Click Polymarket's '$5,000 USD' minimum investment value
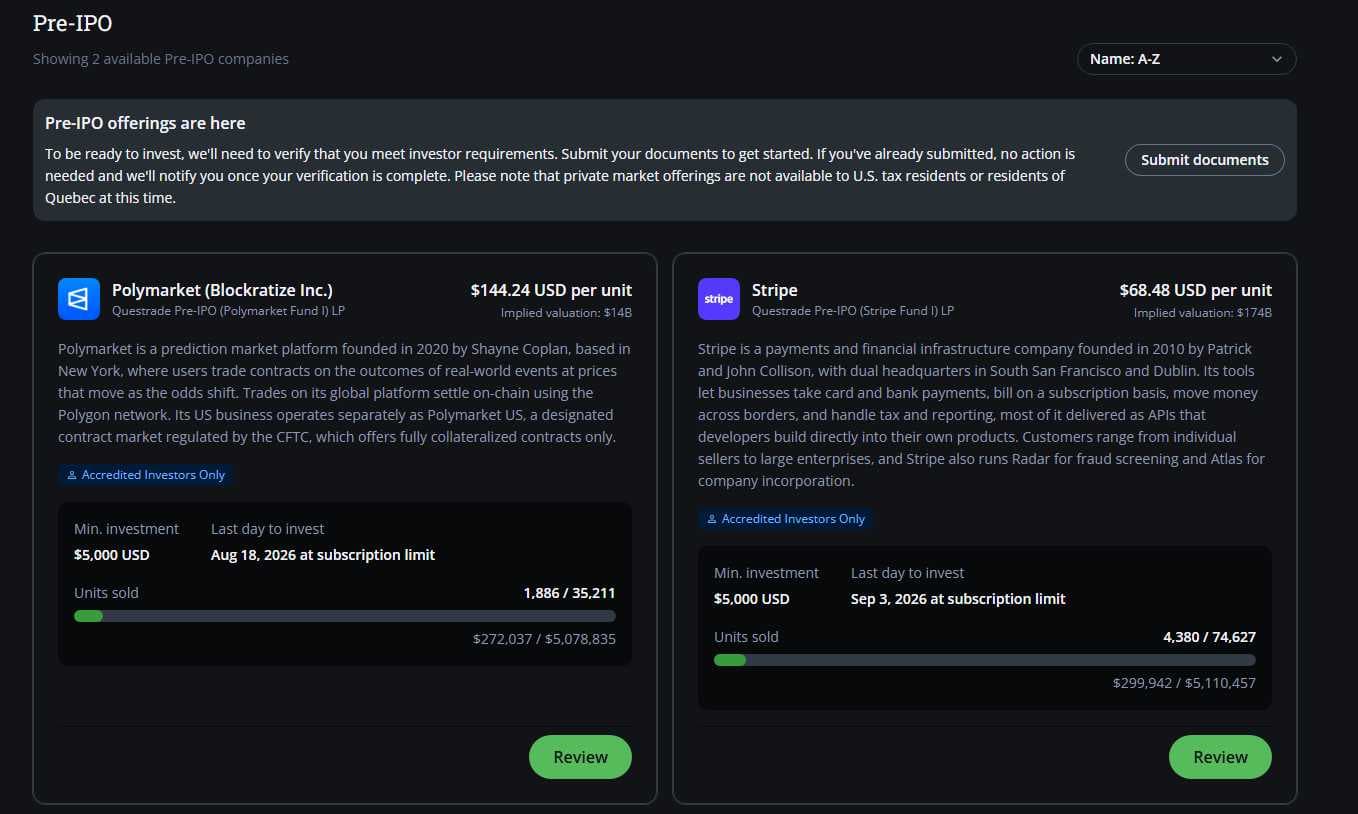This screenshot has width=1358, height=814. coord(112,555)
